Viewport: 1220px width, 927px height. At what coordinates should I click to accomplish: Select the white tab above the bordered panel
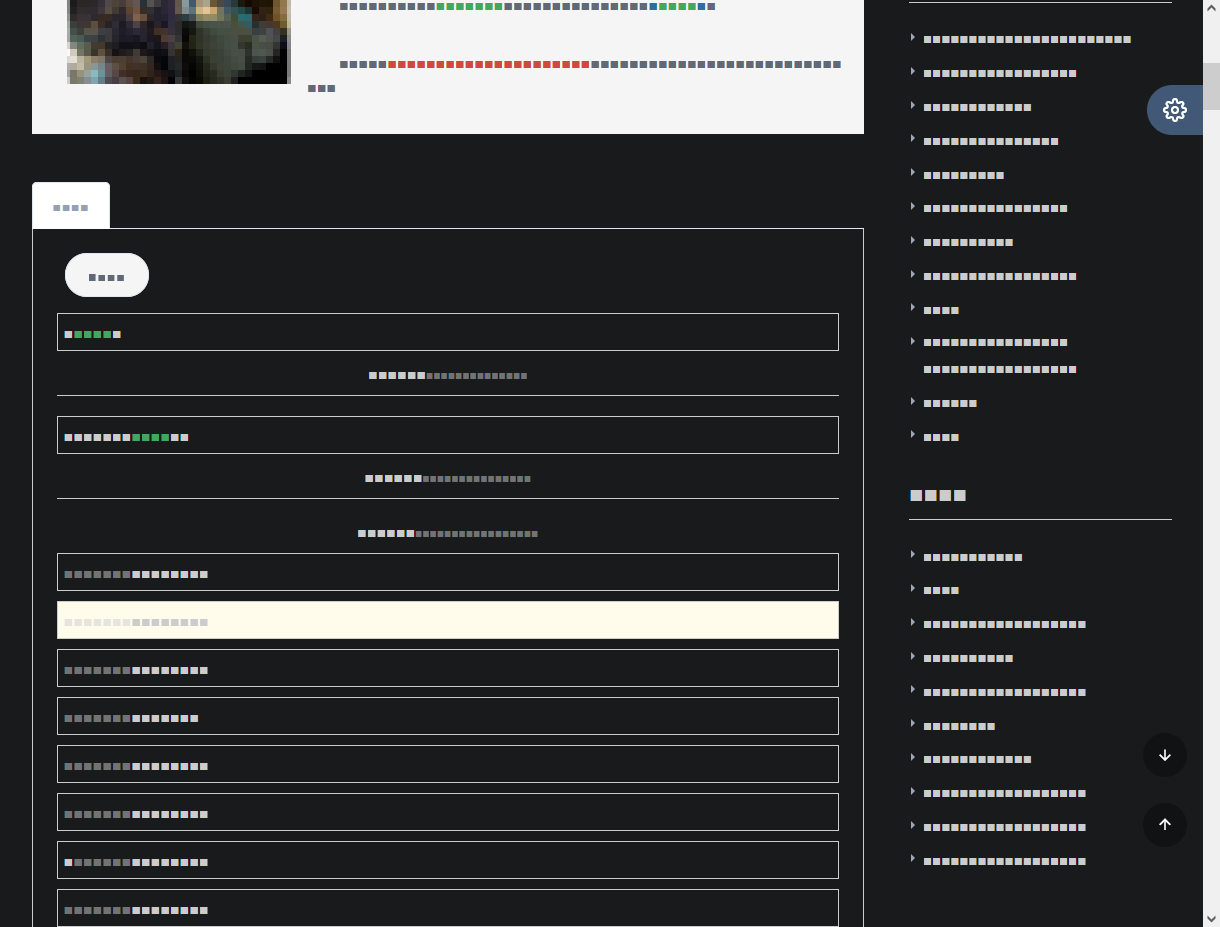(x=71, y=207)
